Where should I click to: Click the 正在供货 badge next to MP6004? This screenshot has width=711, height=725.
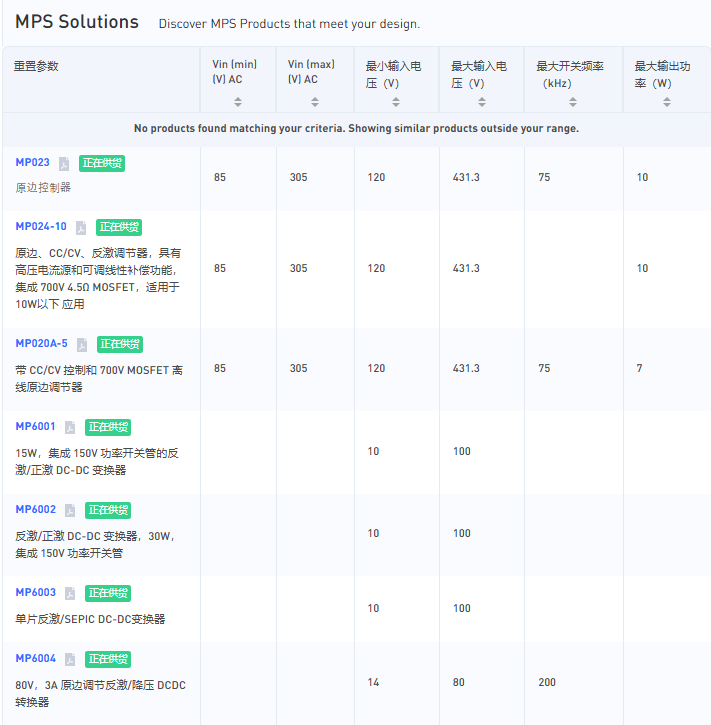click(109, 660)
